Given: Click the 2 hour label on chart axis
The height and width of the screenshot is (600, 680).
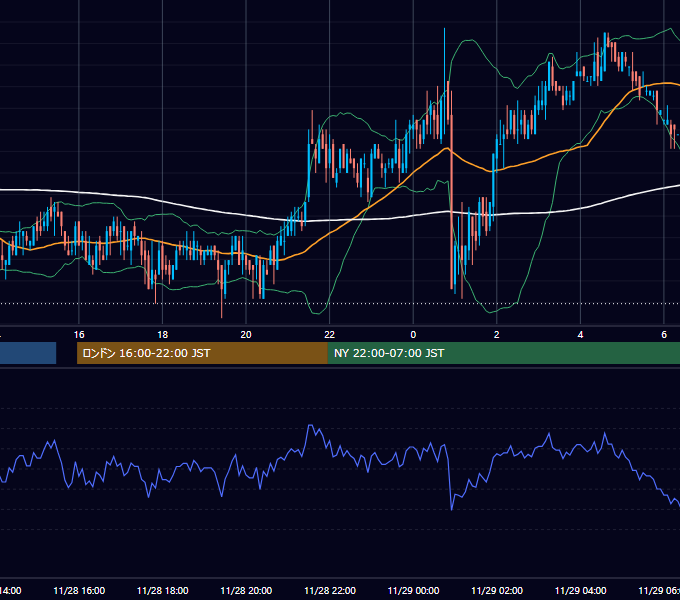Looking at the screenshot, I should (x=497, y=335).
